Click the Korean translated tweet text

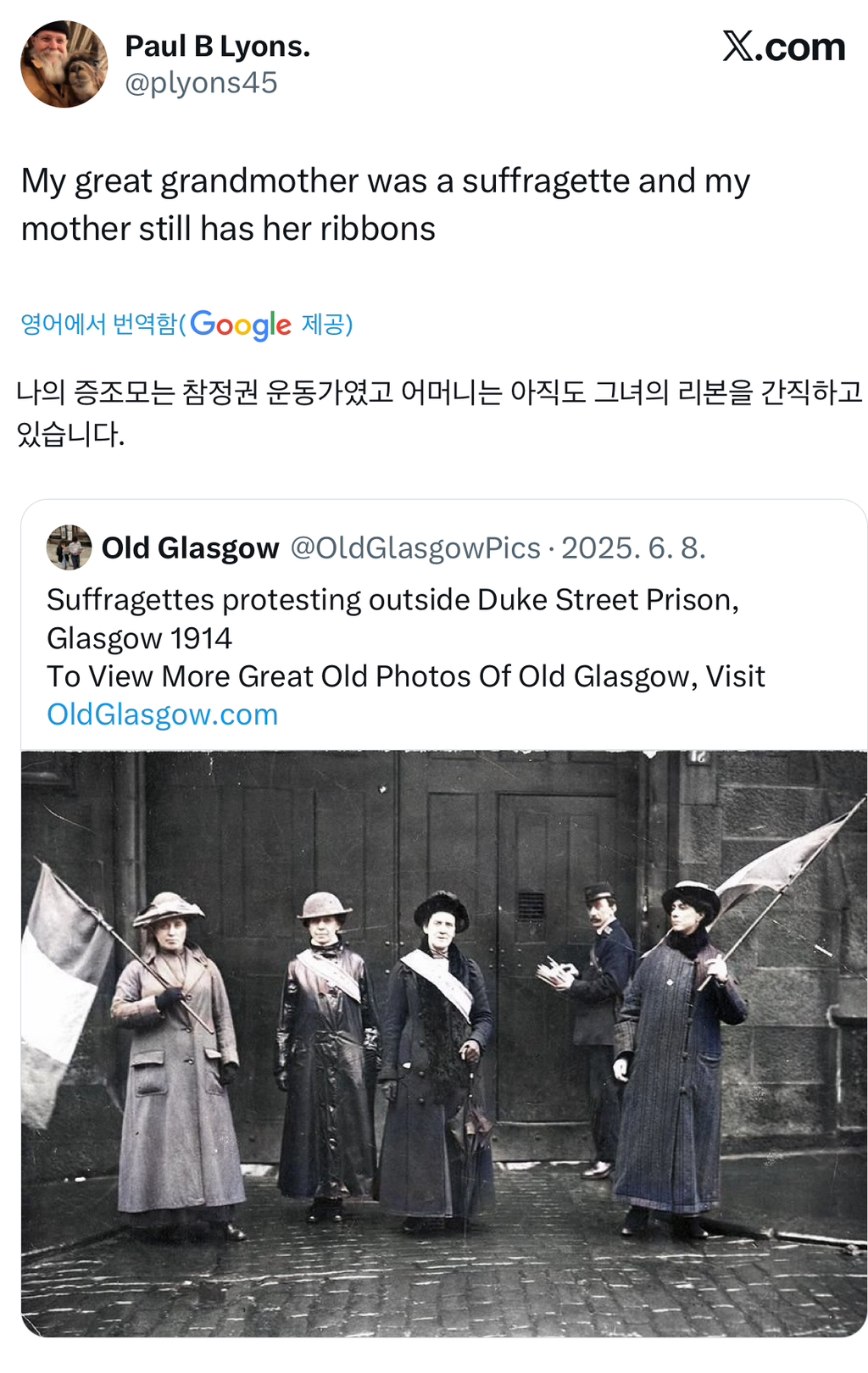[439, 413]
